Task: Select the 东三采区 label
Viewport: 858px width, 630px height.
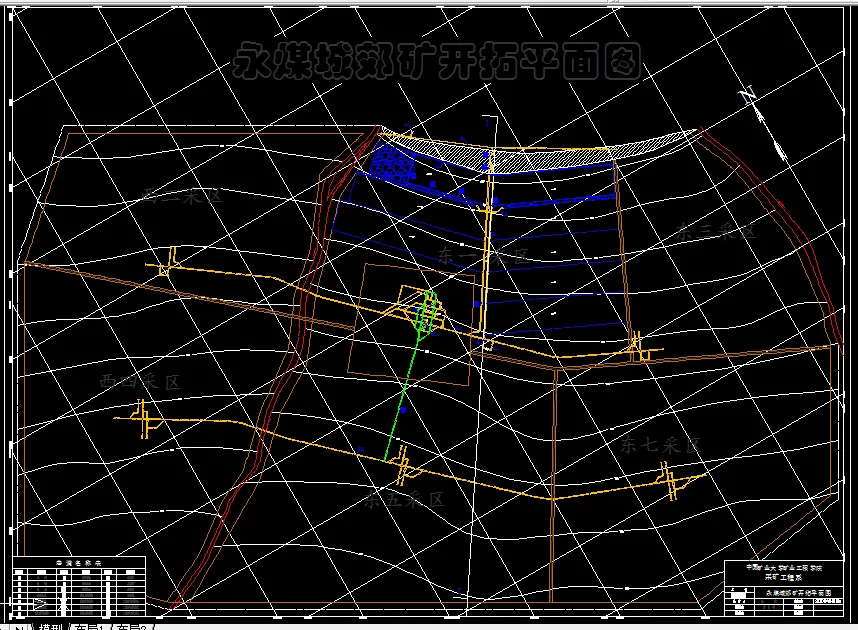Action: click(x=716, y=232)
